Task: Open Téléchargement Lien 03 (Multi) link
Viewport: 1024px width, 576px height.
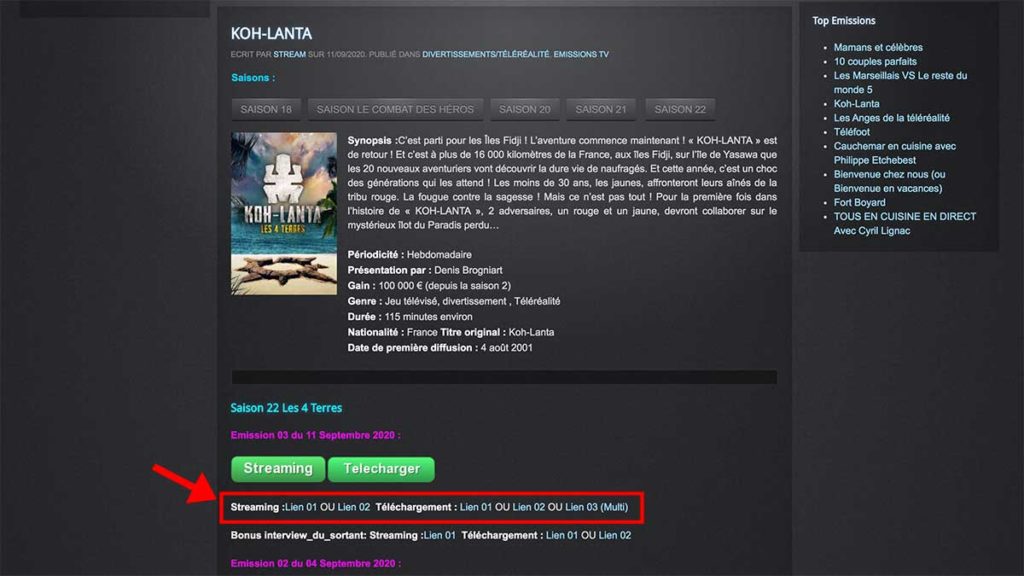Action: coord(596,507)
